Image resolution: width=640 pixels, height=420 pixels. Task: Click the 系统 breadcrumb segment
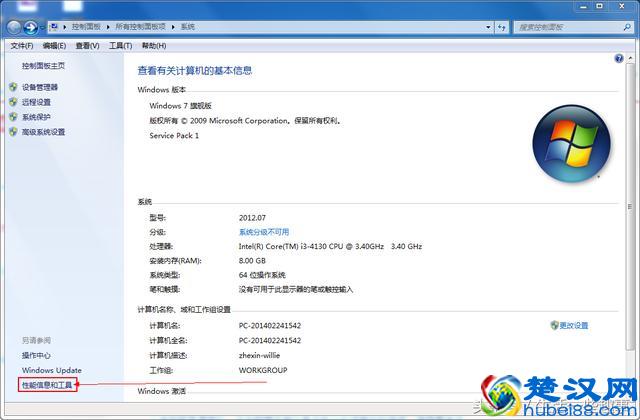coord(188,27)
